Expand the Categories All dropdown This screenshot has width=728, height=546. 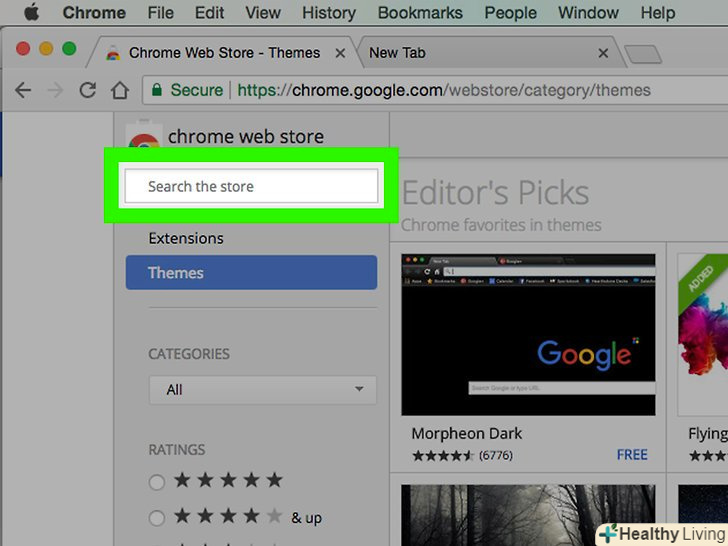263,390
